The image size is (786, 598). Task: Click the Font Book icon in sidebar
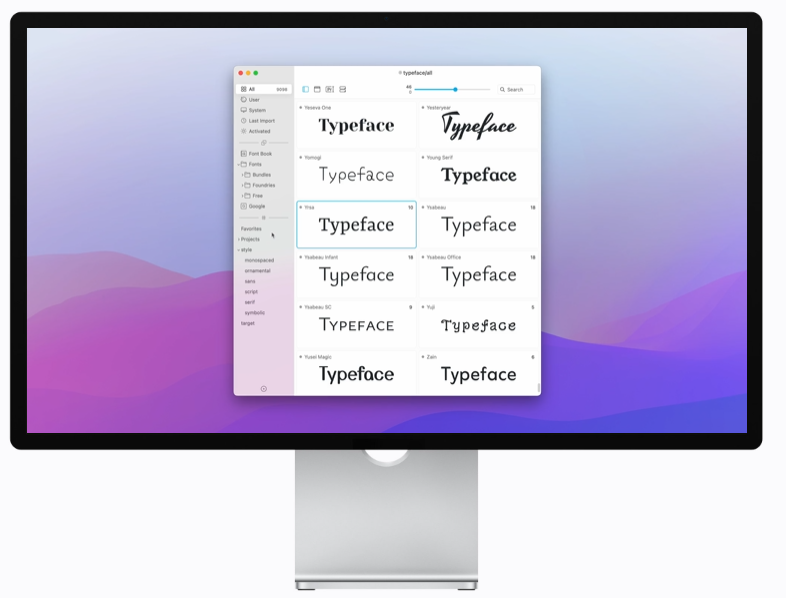[x=244, y=153]
